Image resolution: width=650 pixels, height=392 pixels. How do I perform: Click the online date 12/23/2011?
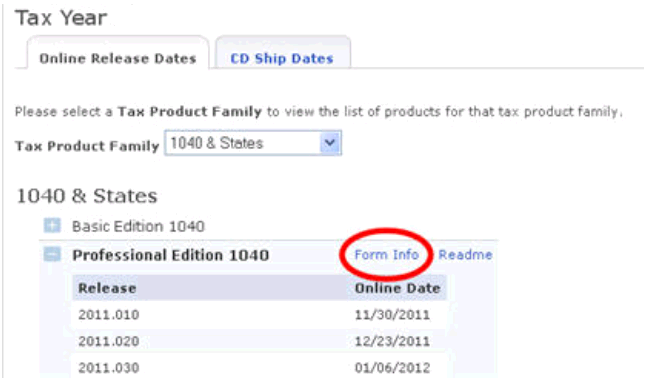392,341
